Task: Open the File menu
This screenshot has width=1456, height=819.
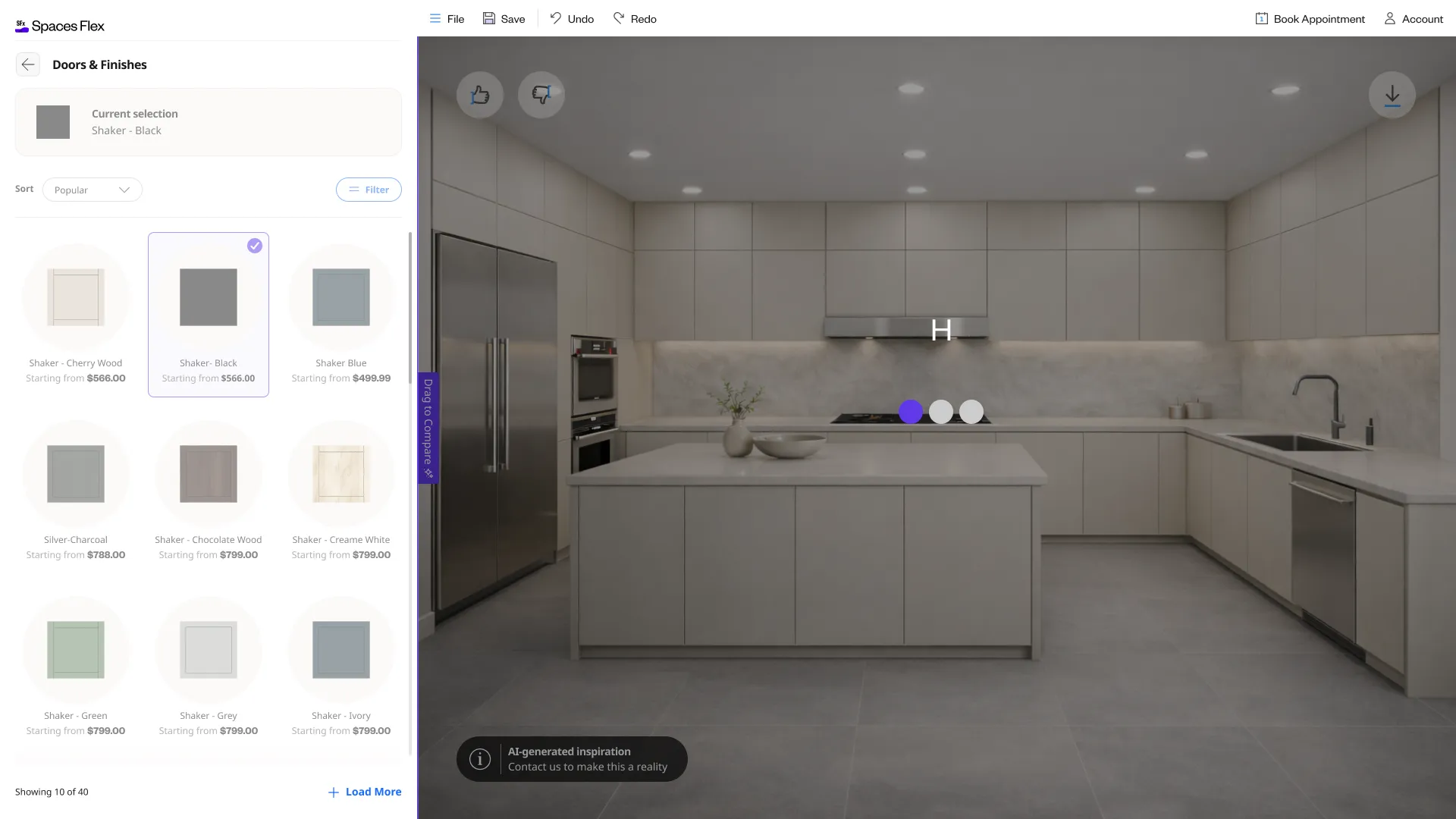Action: pyautogui.click(x=447, y=19)
